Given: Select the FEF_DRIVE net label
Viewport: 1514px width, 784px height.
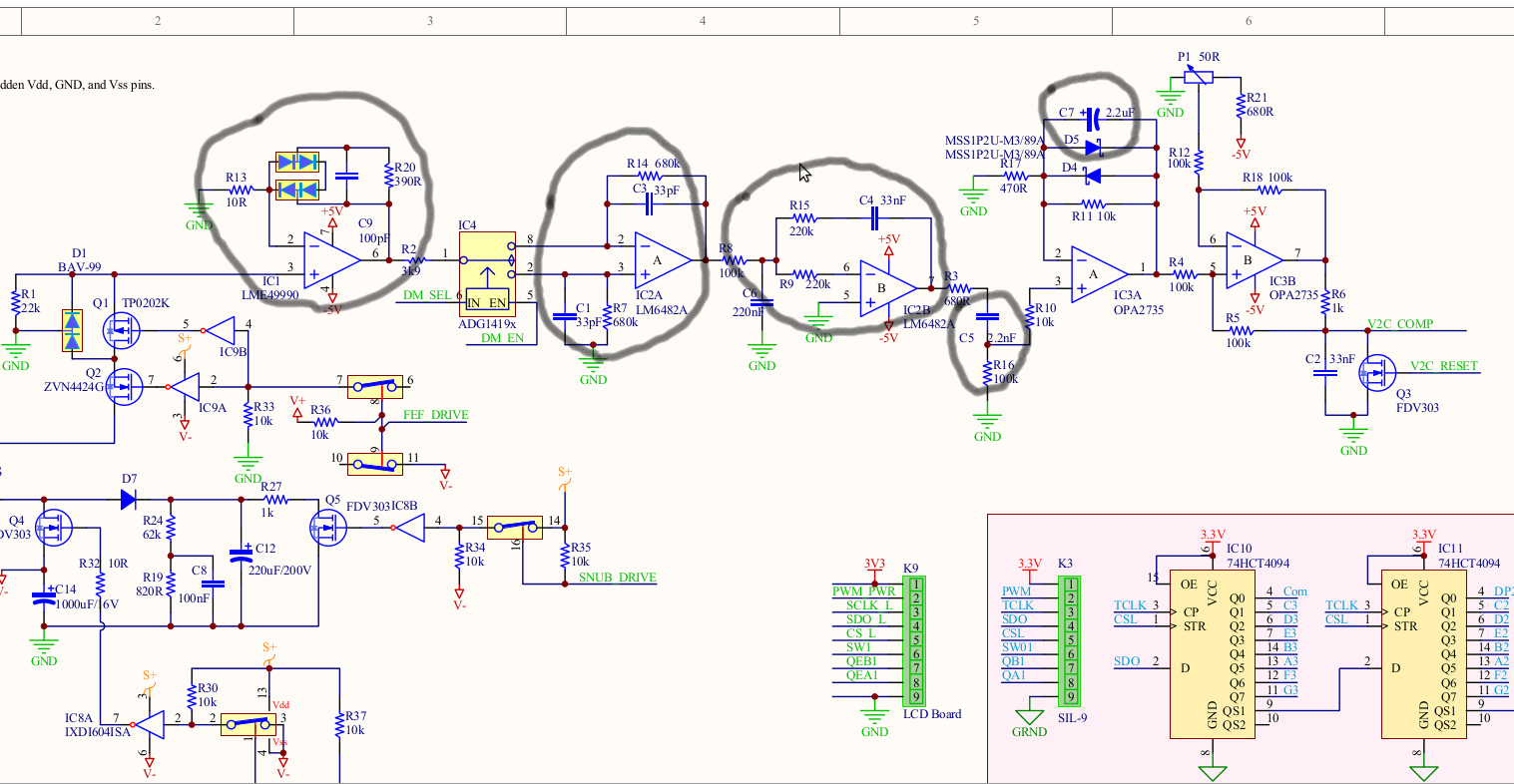Looking at the screenshot, I should pos(435,415).
